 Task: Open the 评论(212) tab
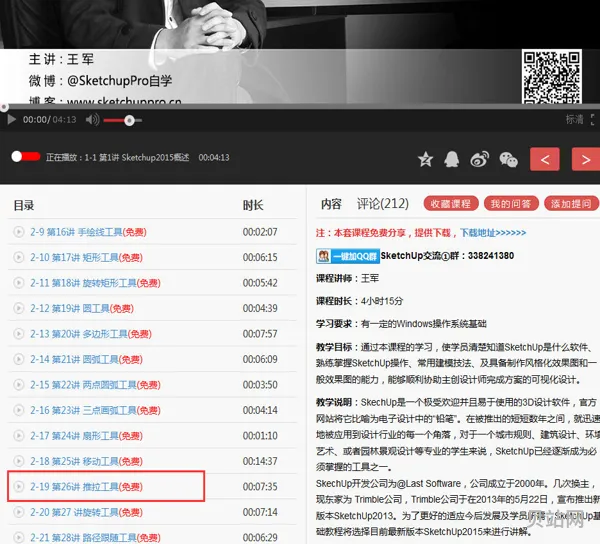(x=383, y=204)
